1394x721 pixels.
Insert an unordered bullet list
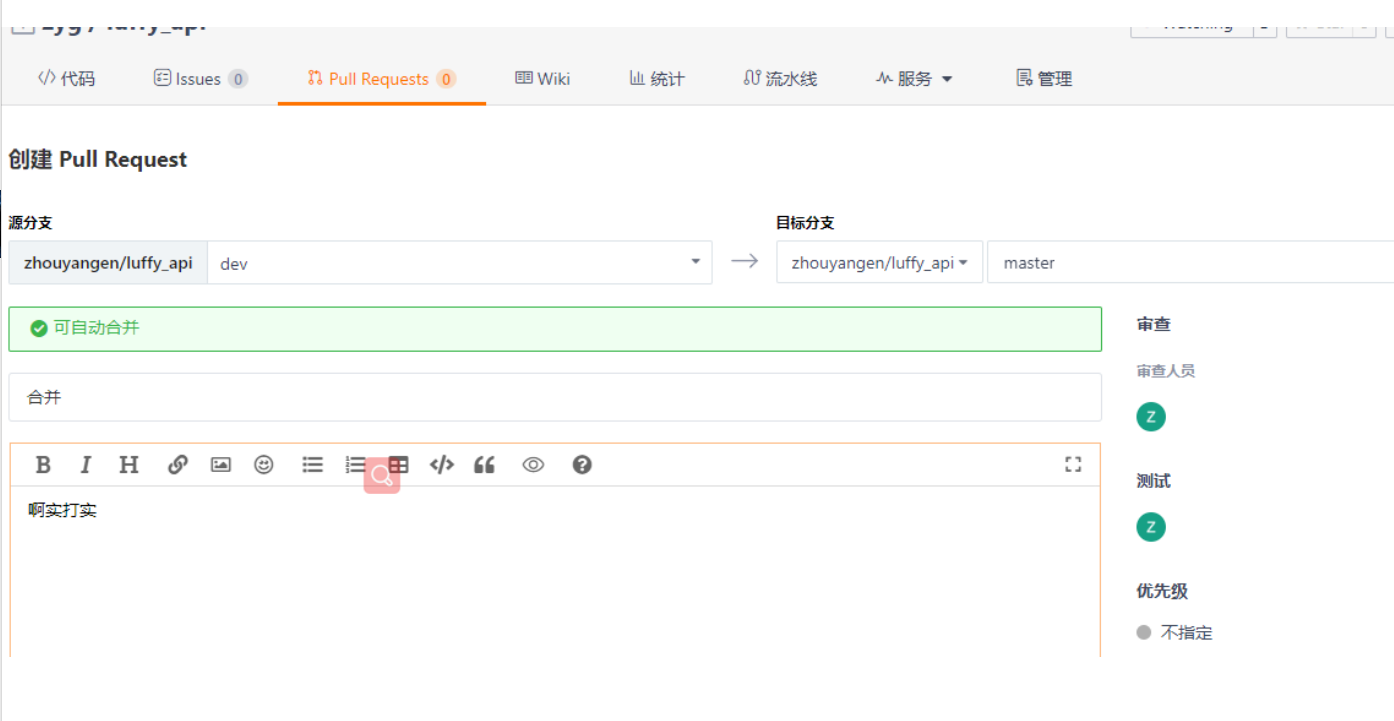point(313,464)
